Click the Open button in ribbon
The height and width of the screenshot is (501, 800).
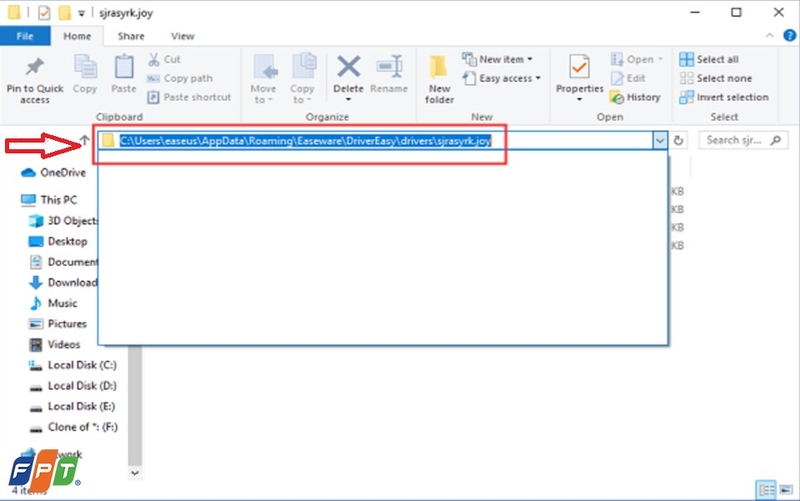coord(637,59)
